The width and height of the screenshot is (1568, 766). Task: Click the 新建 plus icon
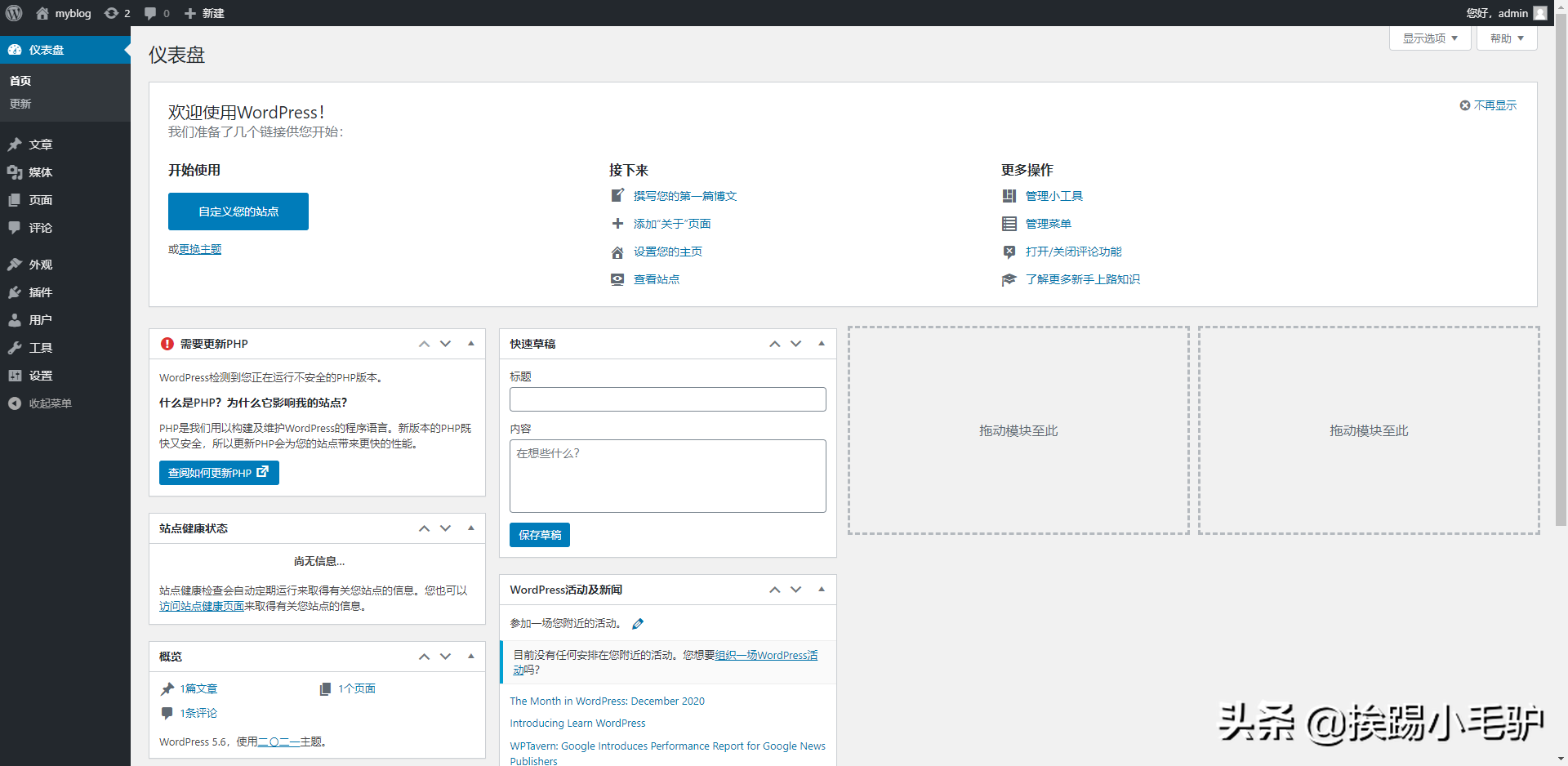(x=190, y=13)
